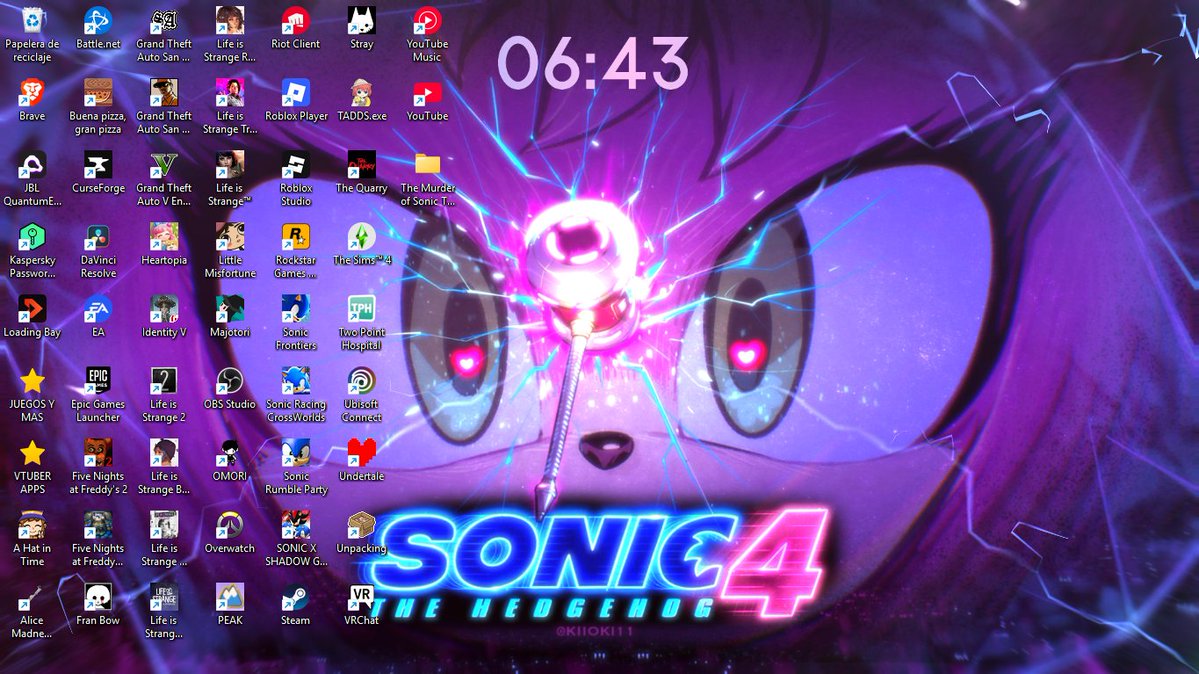
Task: Select the Unpacking game icon
Action: pyautogui.click(x=361, y=526)
